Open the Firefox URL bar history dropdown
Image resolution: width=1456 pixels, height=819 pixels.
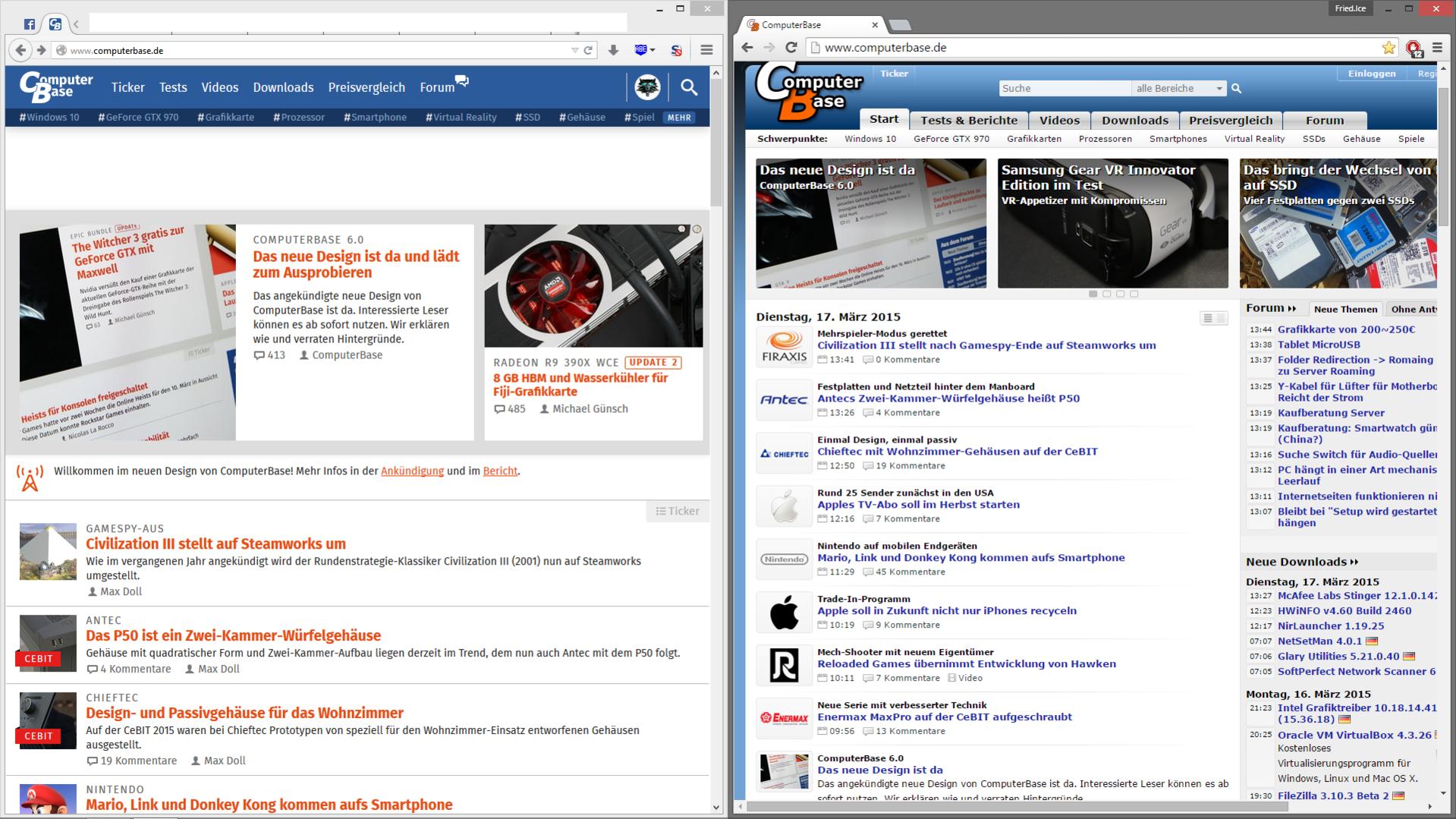coord(574,50)
